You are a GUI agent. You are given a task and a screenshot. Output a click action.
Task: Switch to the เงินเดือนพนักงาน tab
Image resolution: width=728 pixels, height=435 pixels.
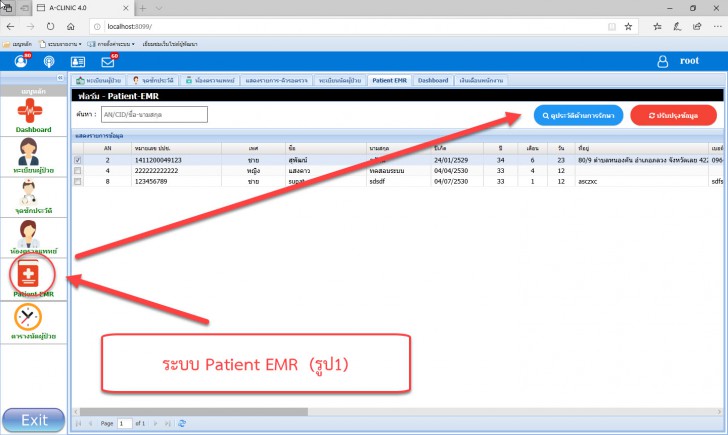coord(481,80)
